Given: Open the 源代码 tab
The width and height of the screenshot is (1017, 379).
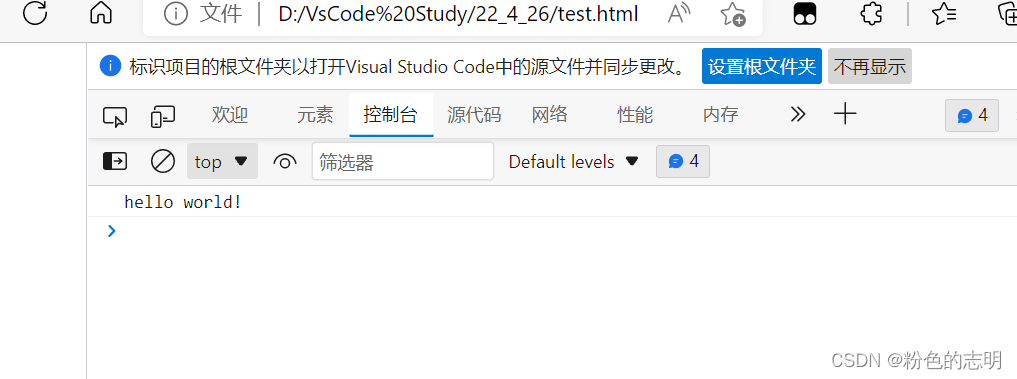Looking at the screenshot, I should click(x=474, y=115).
